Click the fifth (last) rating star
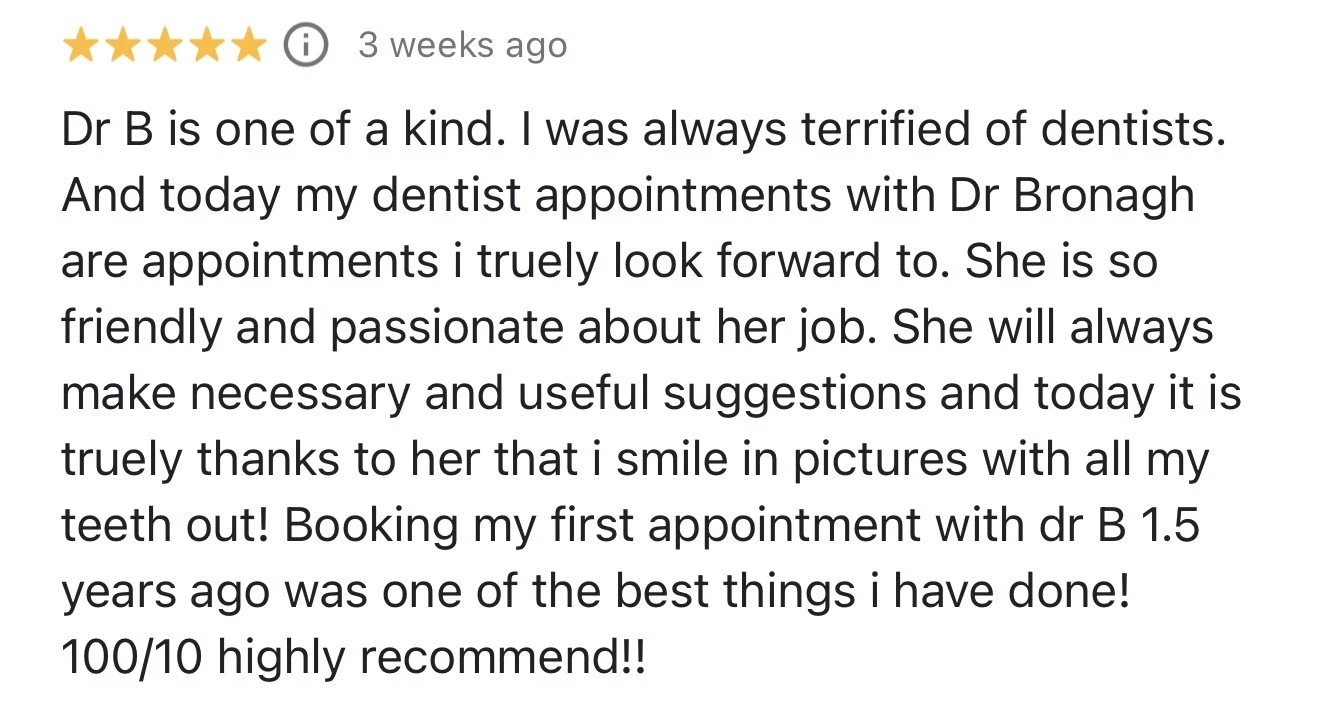Viewport: 1320px width, 713px height. click(x=248, y=46)
